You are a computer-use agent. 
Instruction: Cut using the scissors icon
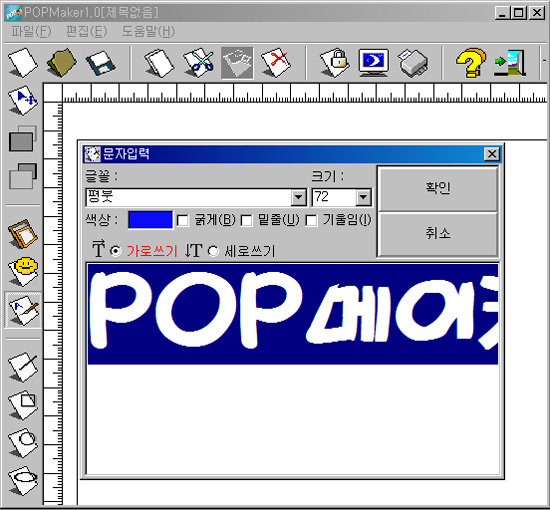point(198,63)
